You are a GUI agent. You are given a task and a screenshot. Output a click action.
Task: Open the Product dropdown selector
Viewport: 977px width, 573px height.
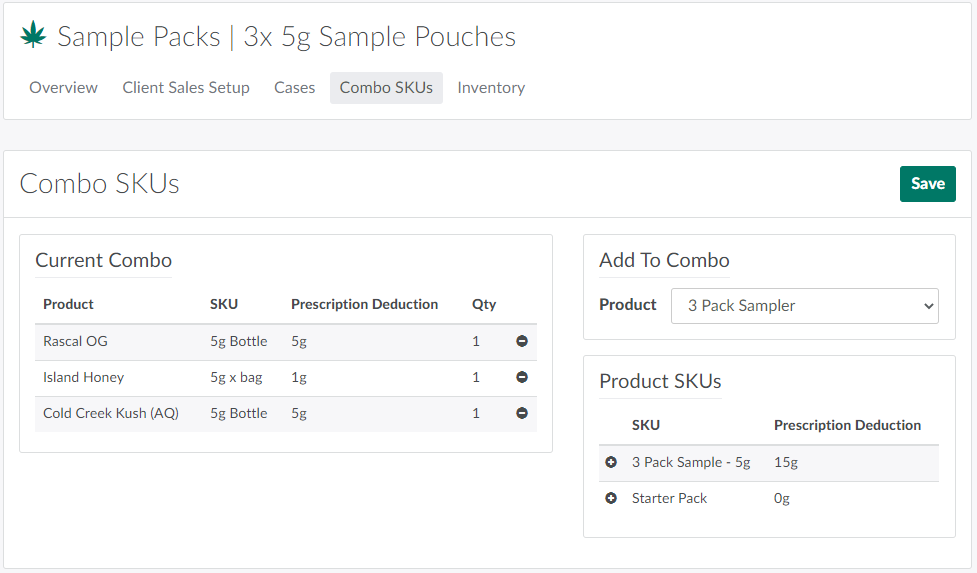pyautogui.click(x=804, y=306)
